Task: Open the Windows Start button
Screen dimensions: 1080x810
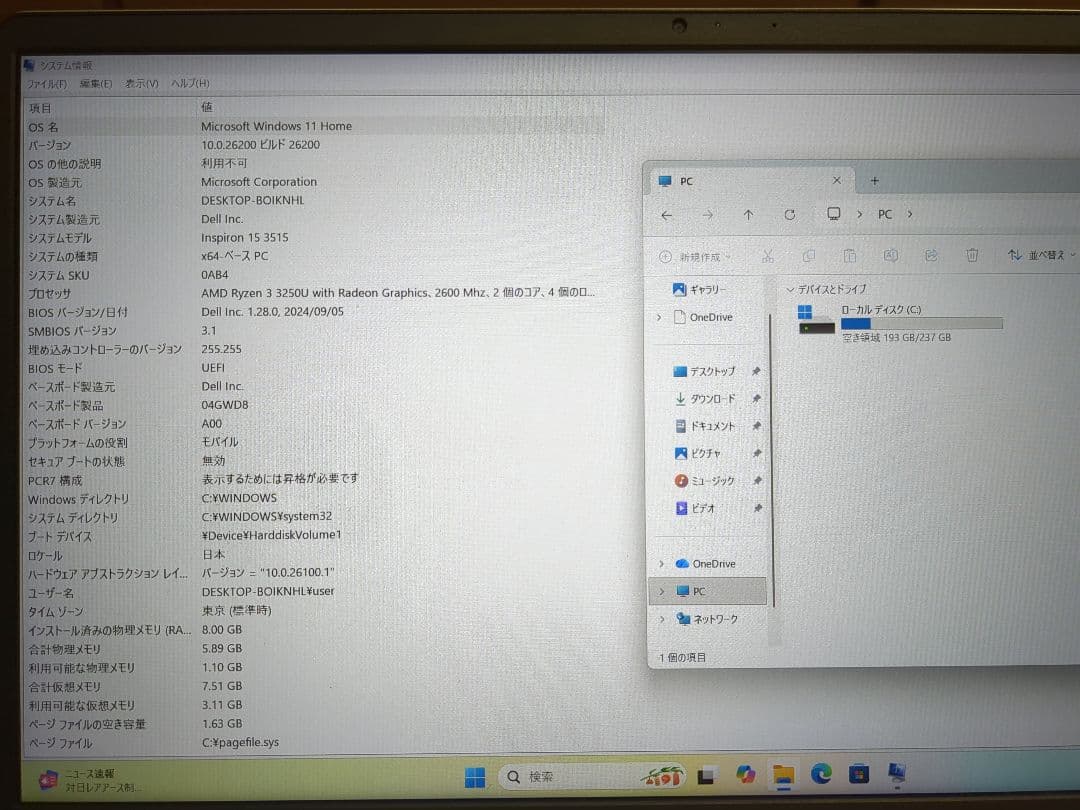Action: [475, 778]
